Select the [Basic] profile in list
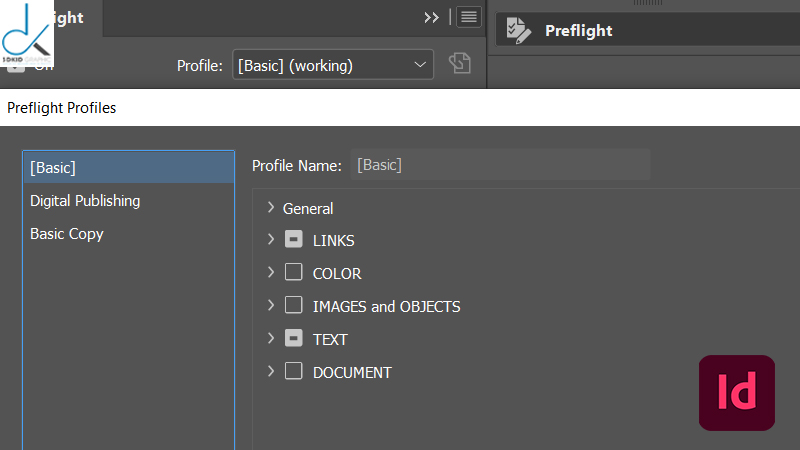The image size is (800, 450). click(x=128, y=167)
